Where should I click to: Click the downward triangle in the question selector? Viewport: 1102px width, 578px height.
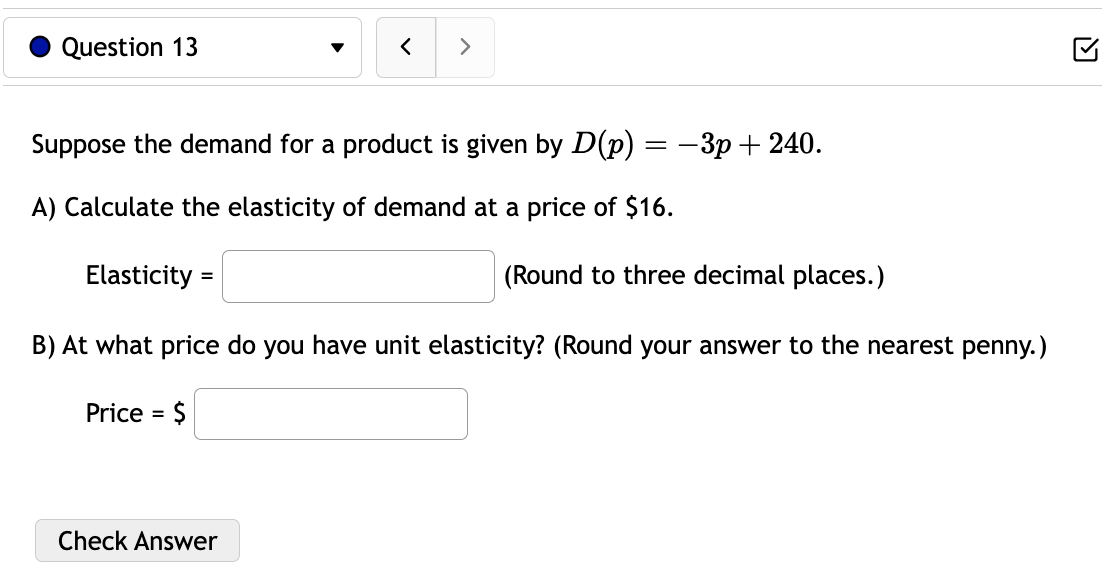tap(337, 47)
